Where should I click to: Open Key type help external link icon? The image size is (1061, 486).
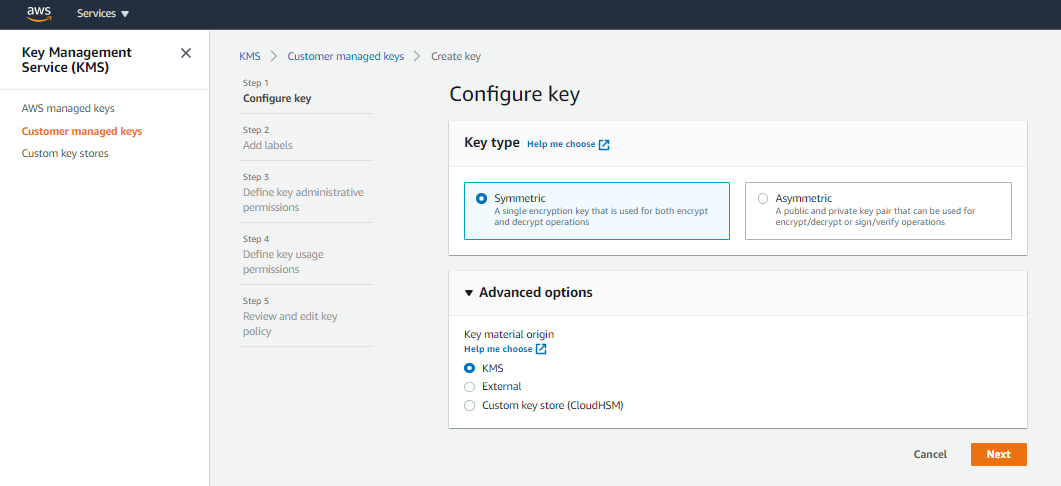[x=604, y=145]
